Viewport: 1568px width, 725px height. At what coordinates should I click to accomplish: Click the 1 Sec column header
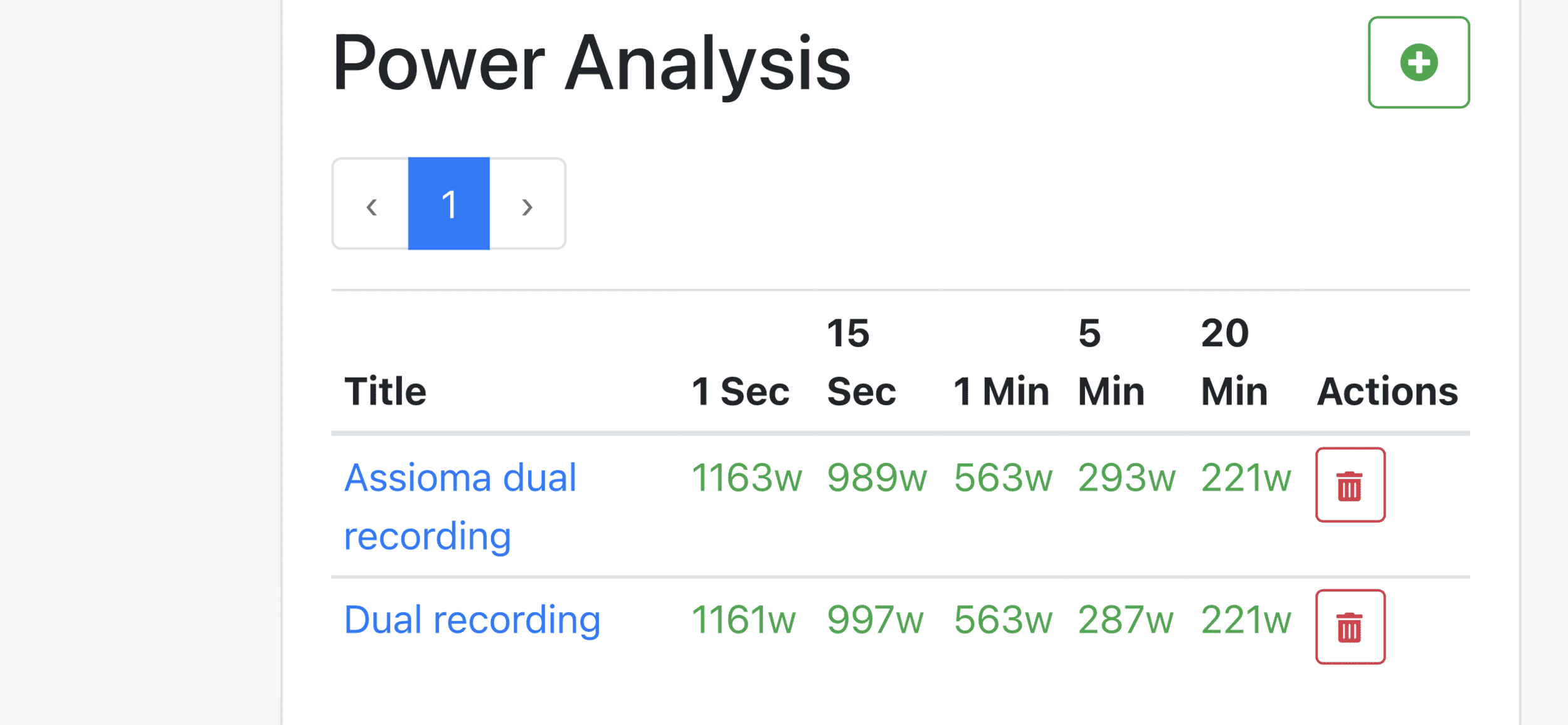[x=740, y=392]
